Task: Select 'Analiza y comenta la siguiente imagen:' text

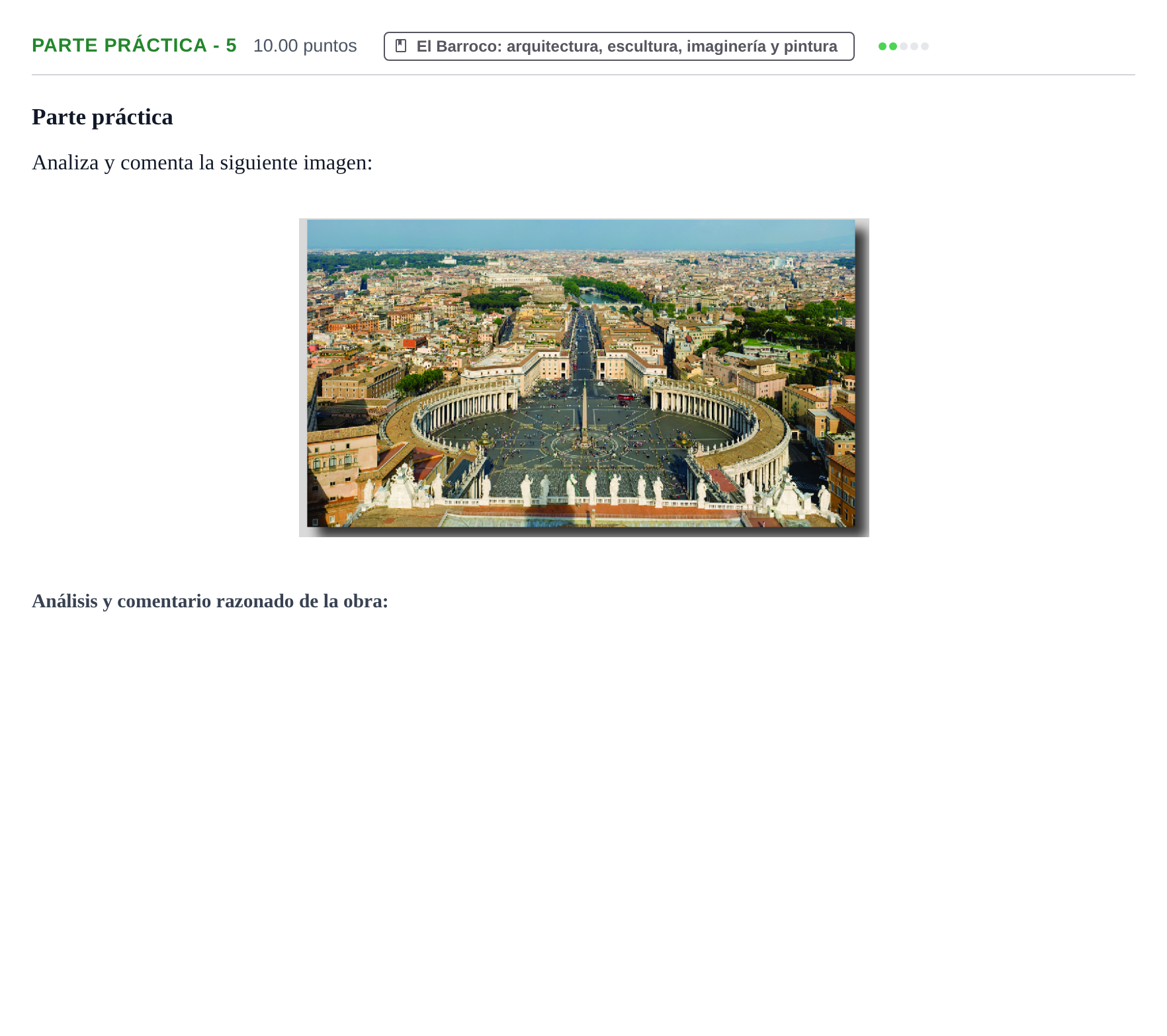Action: click(202, 163)
